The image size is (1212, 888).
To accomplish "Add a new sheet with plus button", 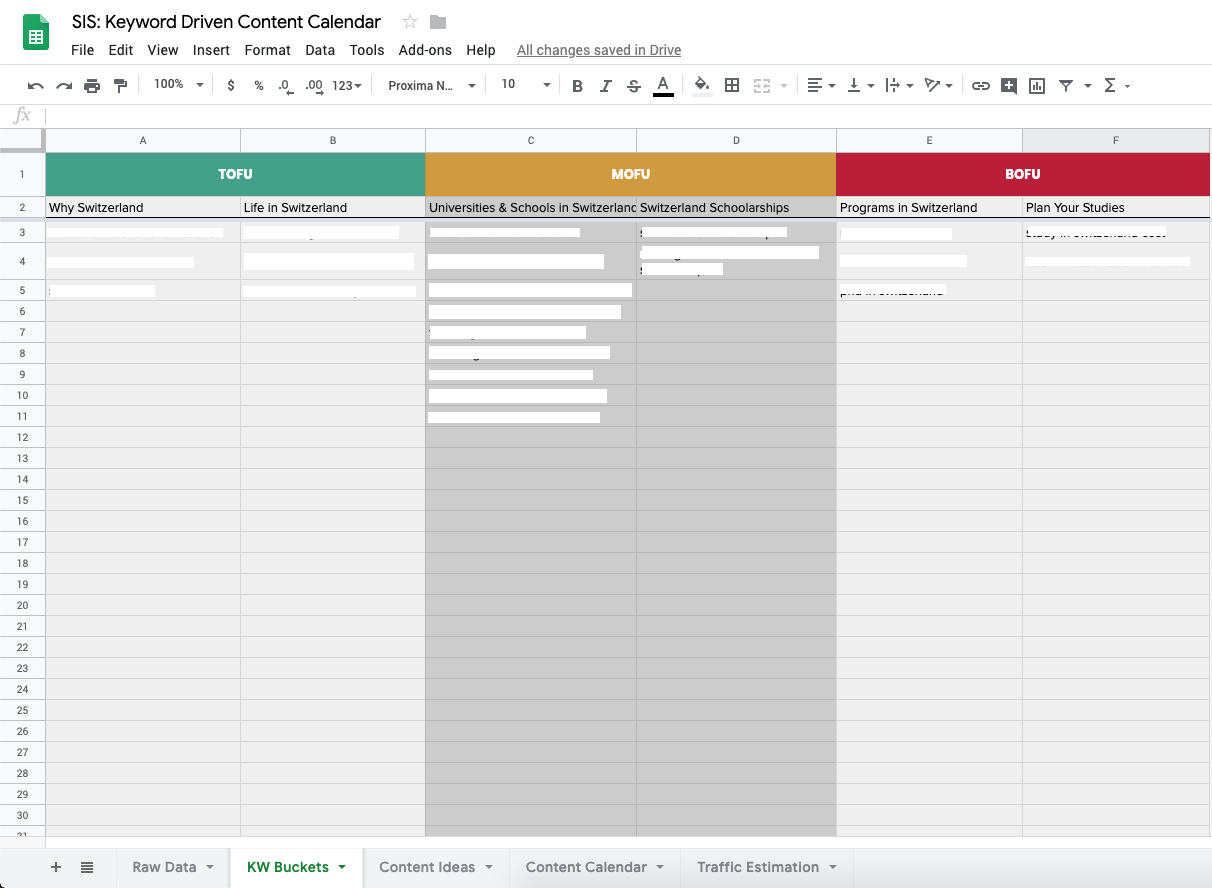I will point(56,867).
